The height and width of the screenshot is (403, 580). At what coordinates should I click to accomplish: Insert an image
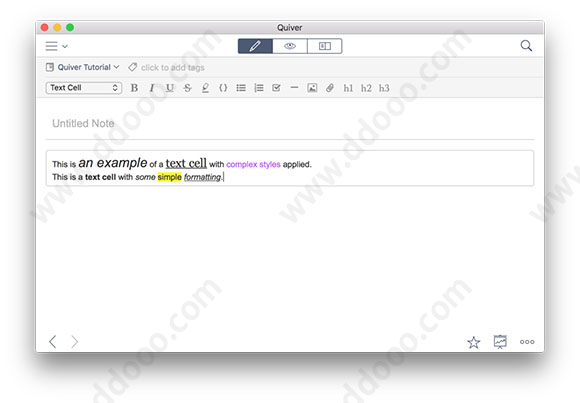pyautogui.click(x=312, y=88)
